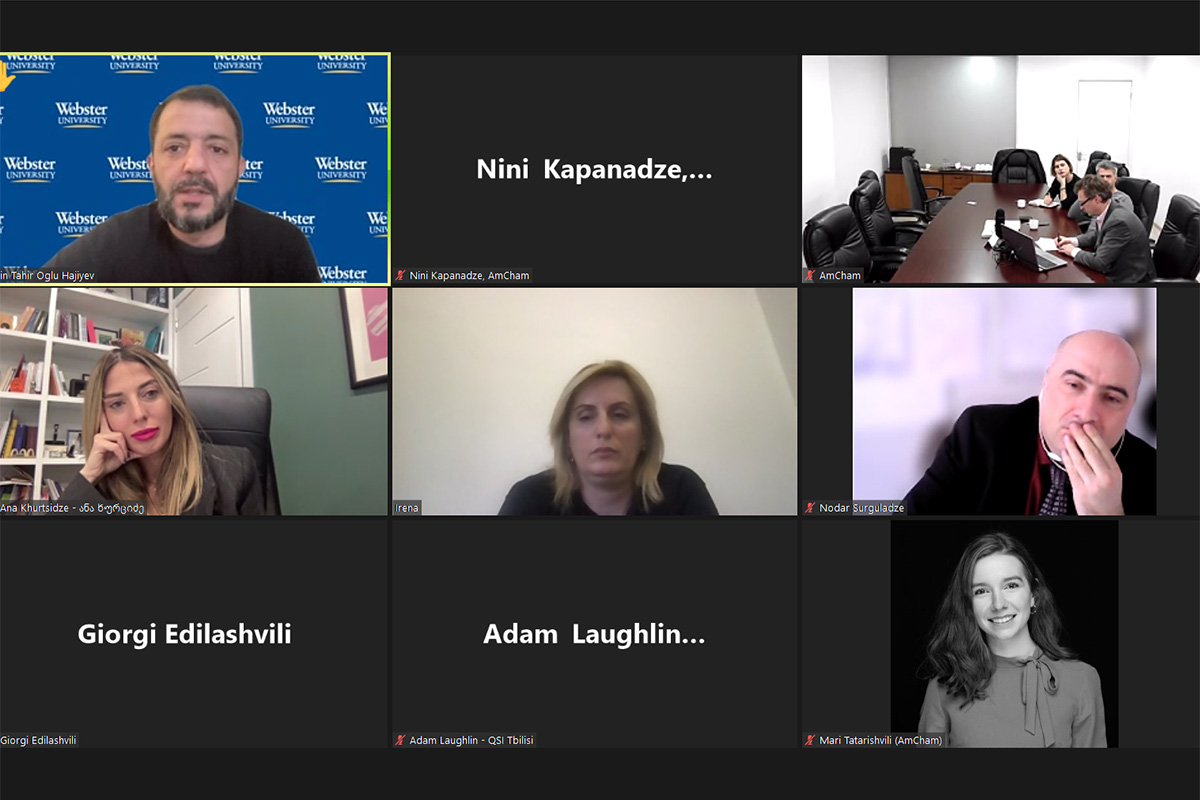This screenshot has height=800, width=1200.
Task: Click the Ana Khurtsidze name label
Action: tap(73, 508)
